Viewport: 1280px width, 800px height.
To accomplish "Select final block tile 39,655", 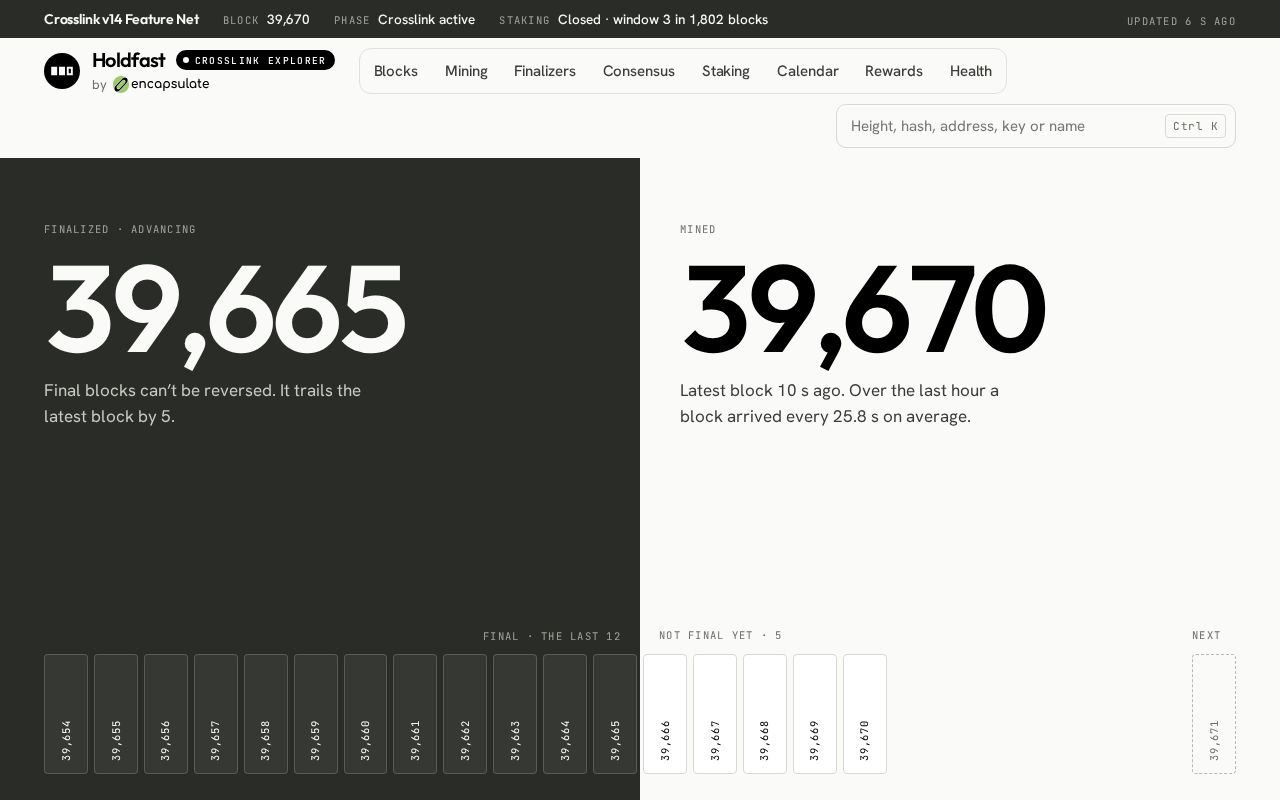I will 116,714.
